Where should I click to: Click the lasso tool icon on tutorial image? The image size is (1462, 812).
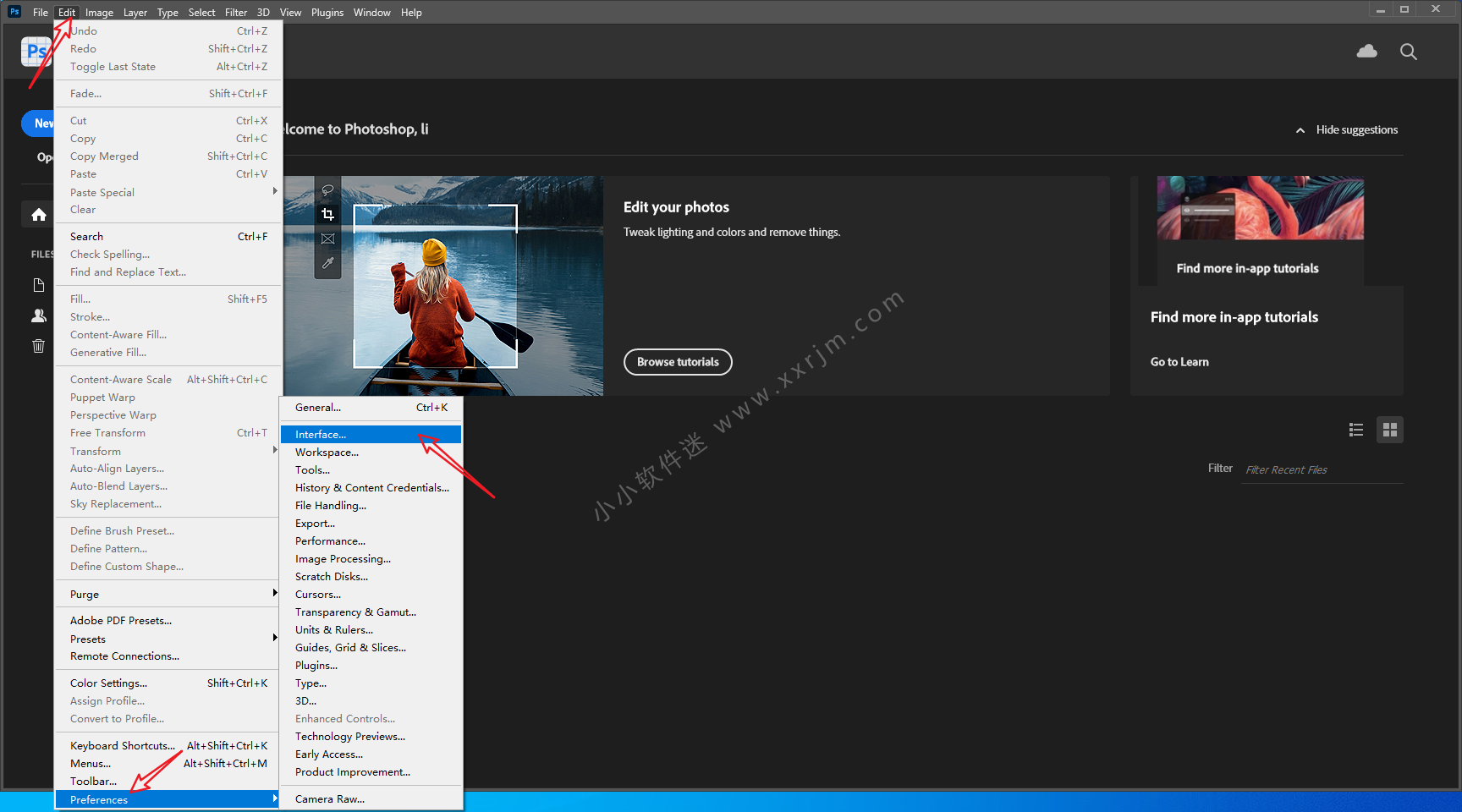[328, 190]
